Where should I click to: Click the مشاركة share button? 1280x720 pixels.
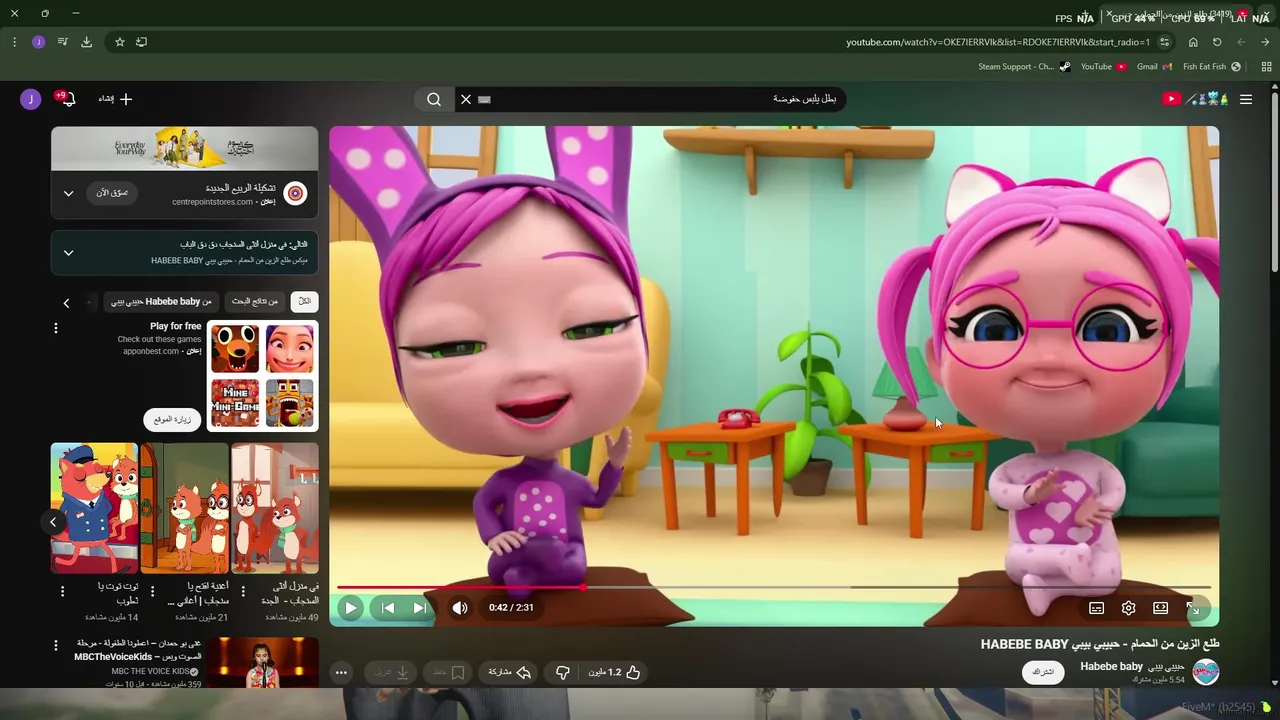(508, 673)
